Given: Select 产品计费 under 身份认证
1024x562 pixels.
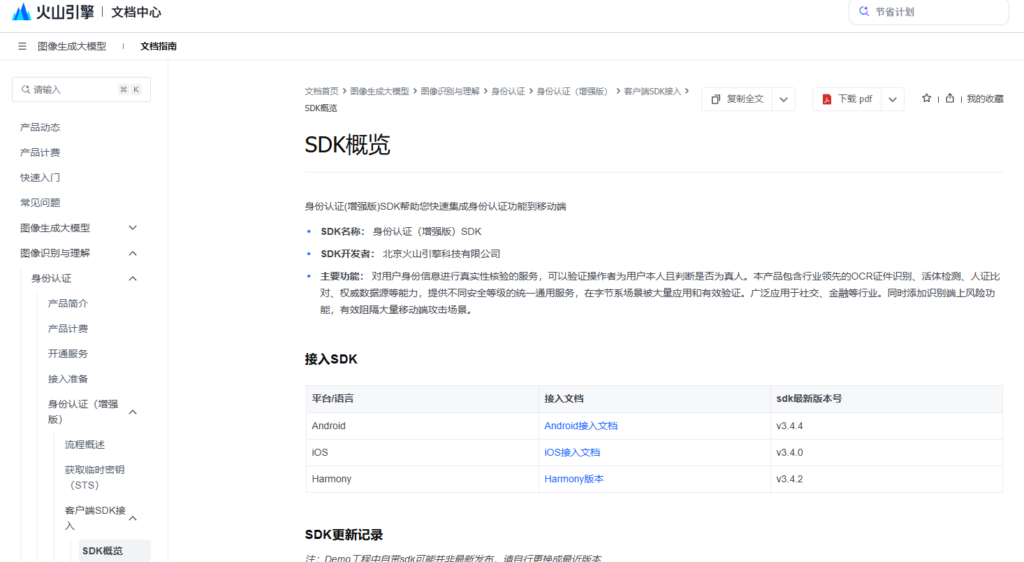Looking at the screenshot, I should tap(68, 329).
